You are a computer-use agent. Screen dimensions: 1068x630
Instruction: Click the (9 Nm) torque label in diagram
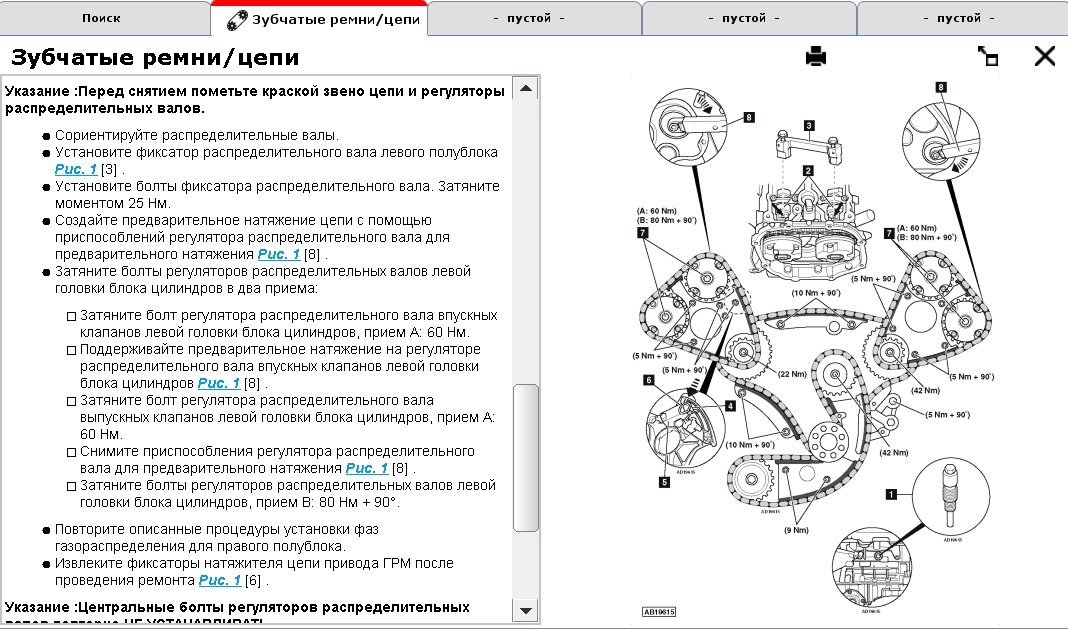796,530
